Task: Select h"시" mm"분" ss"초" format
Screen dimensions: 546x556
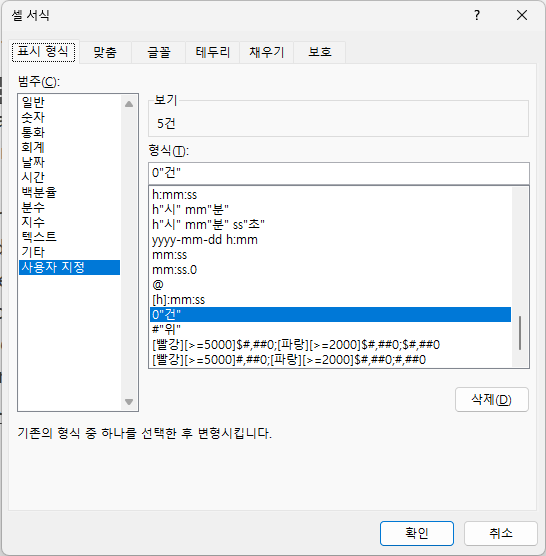Action: coord(330,224)
